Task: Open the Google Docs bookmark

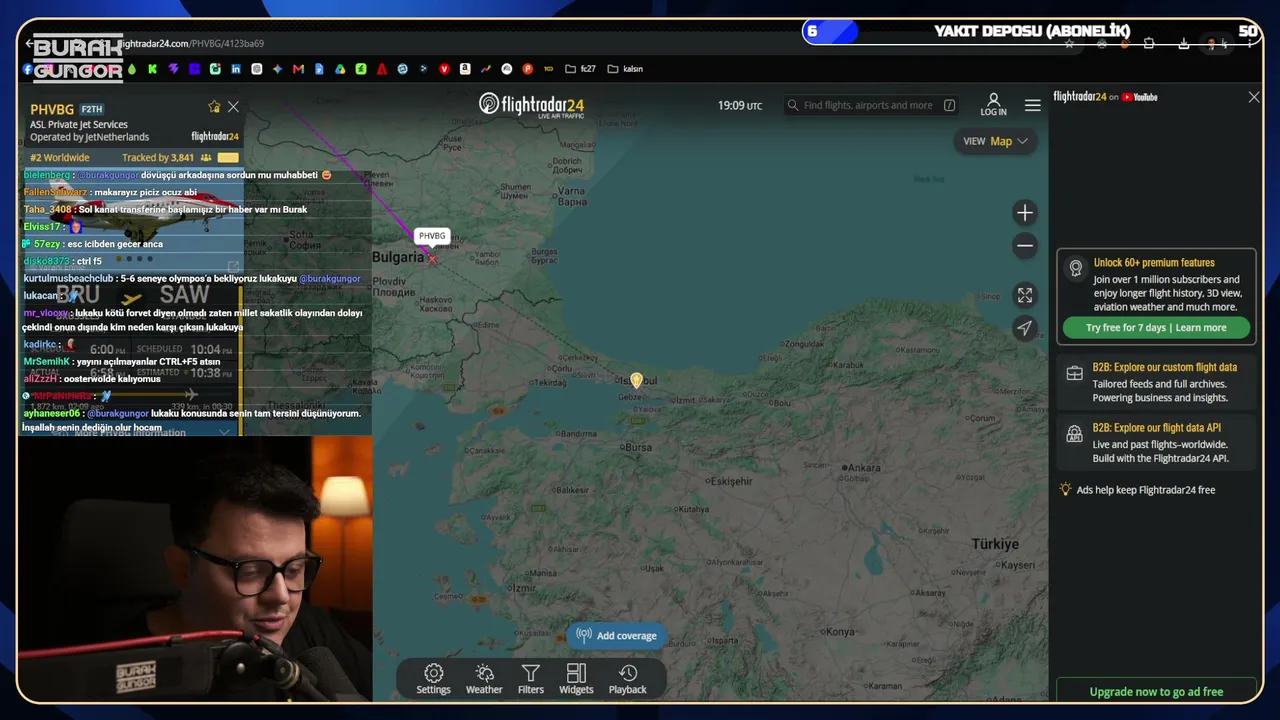Action: [x=319, y=69]
